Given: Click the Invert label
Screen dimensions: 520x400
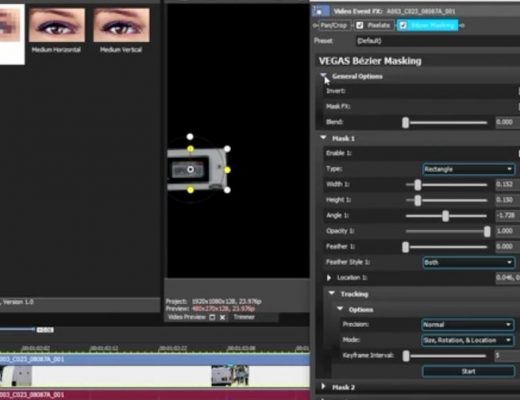Looking at the screenshot, I should [x=336, y=91].
